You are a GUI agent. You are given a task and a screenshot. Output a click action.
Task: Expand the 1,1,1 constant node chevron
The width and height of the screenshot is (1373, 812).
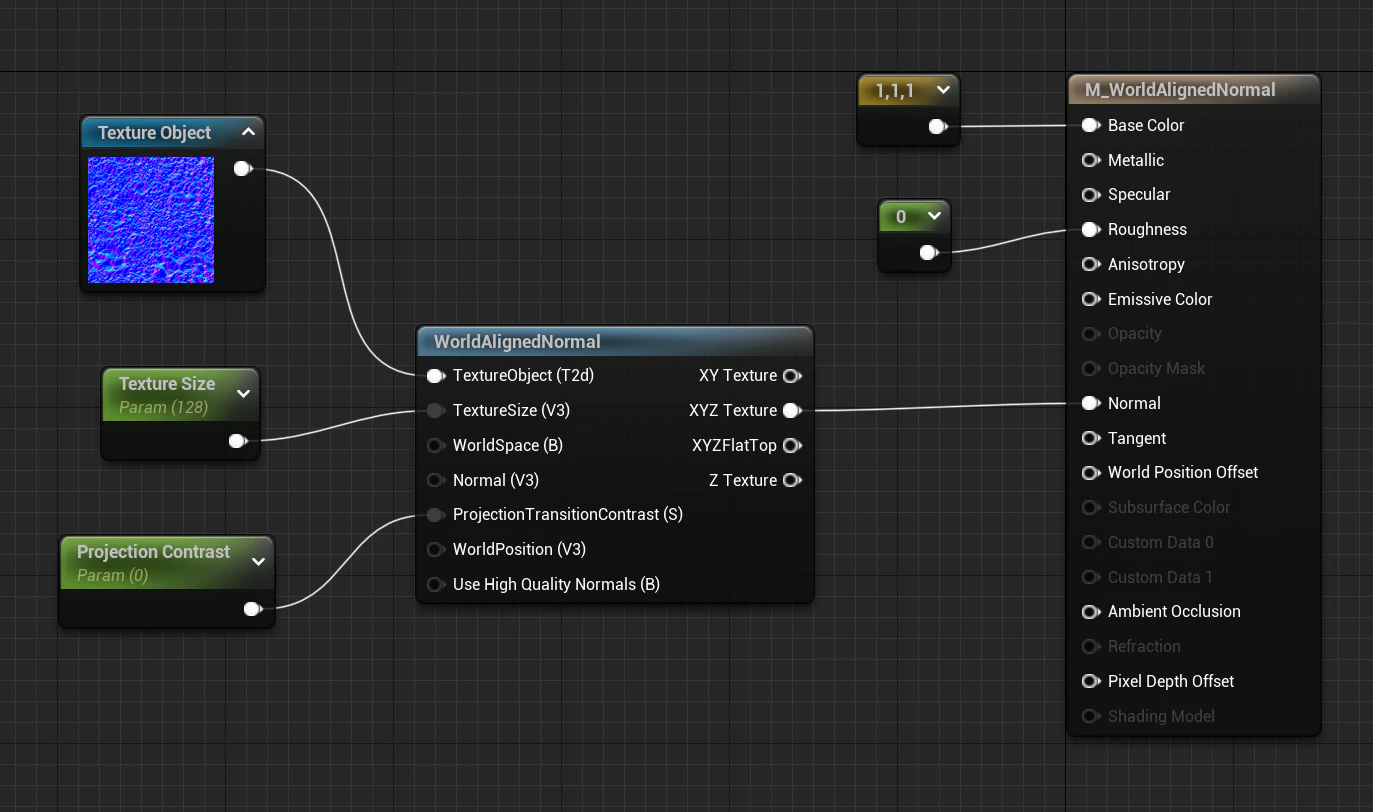942,90
